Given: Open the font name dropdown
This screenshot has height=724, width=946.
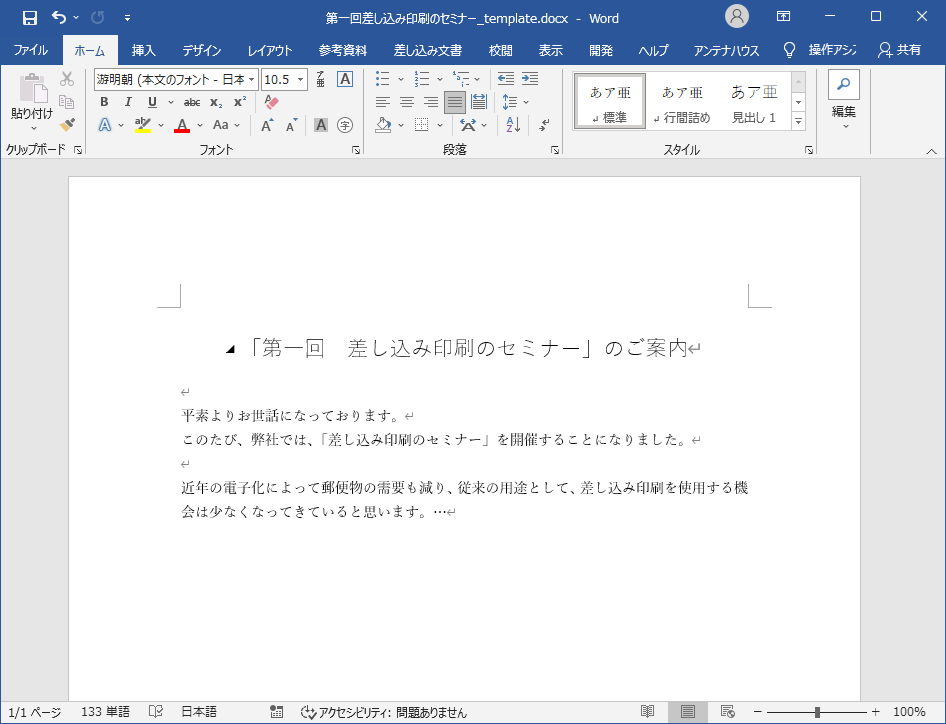Looking at the screenshot, I should point(251,79).
